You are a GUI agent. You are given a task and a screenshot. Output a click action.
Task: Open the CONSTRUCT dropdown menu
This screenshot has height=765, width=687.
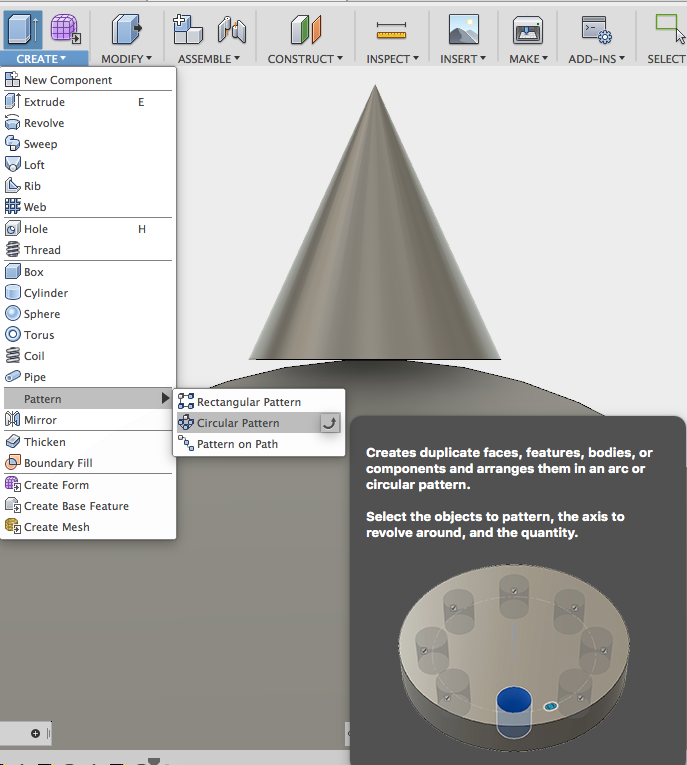tap(305, 59)
